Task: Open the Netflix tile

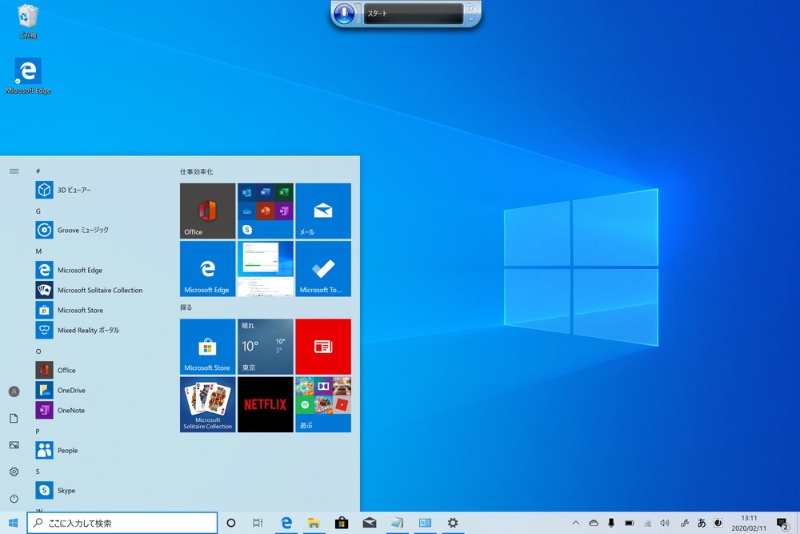Action: (x=265, y=404)
